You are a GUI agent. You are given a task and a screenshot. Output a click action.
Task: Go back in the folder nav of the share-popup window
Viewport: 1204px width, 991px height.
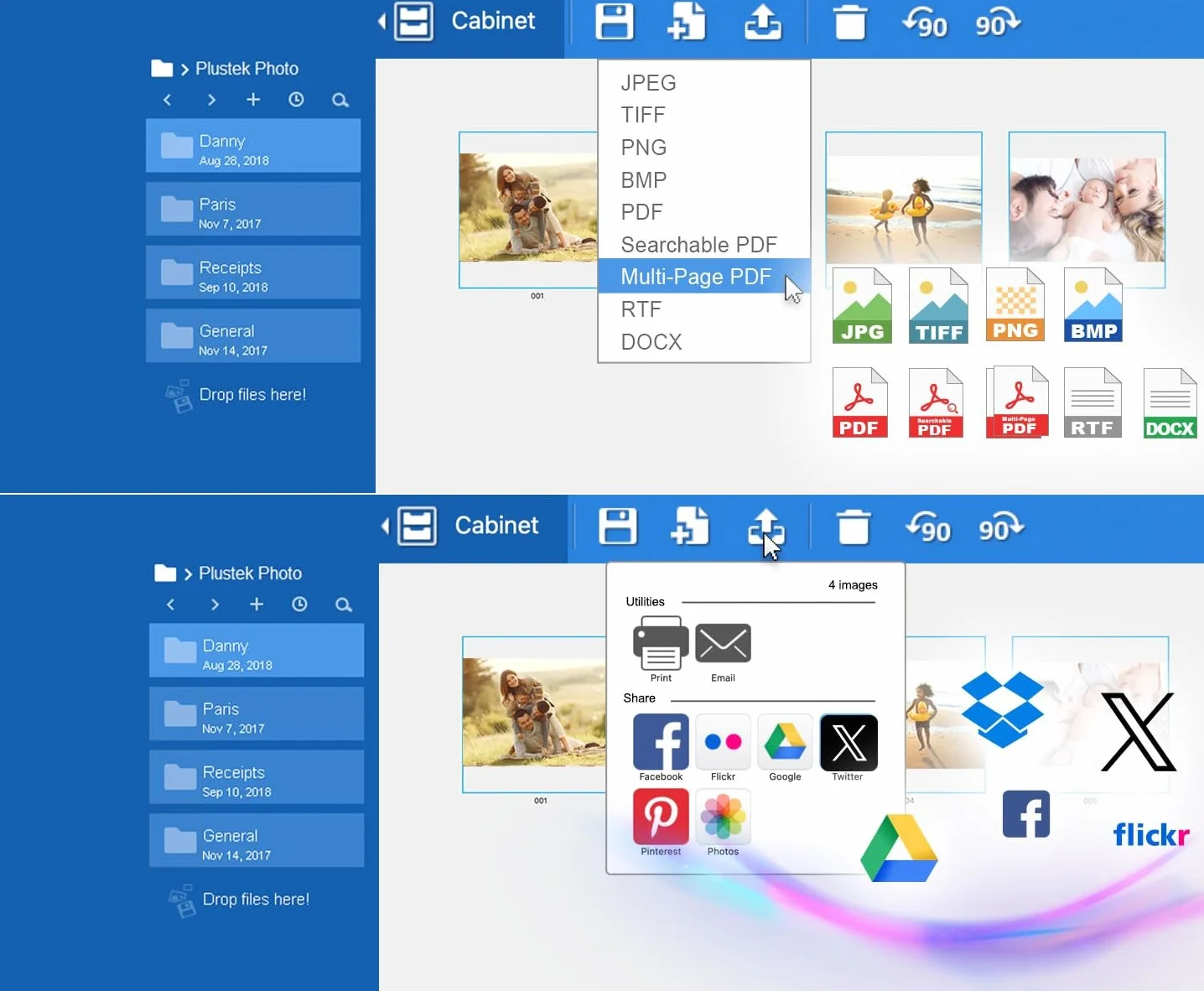click(170, 604)
